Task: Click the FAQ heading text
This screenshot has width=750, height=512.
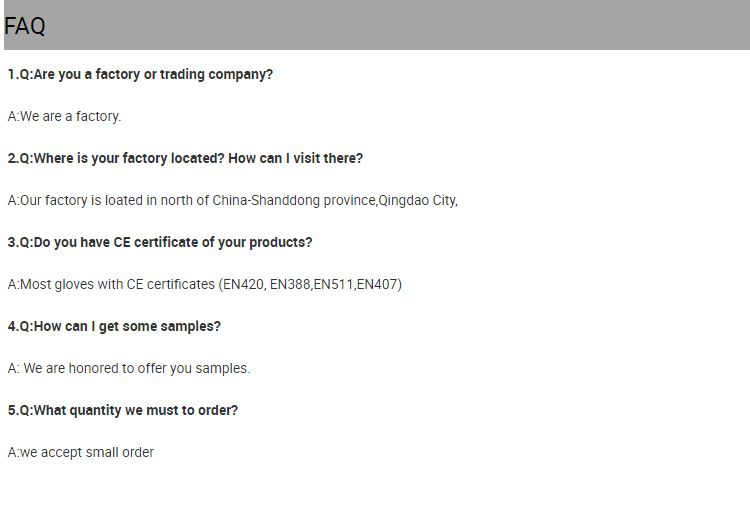Action: point(25,26)
